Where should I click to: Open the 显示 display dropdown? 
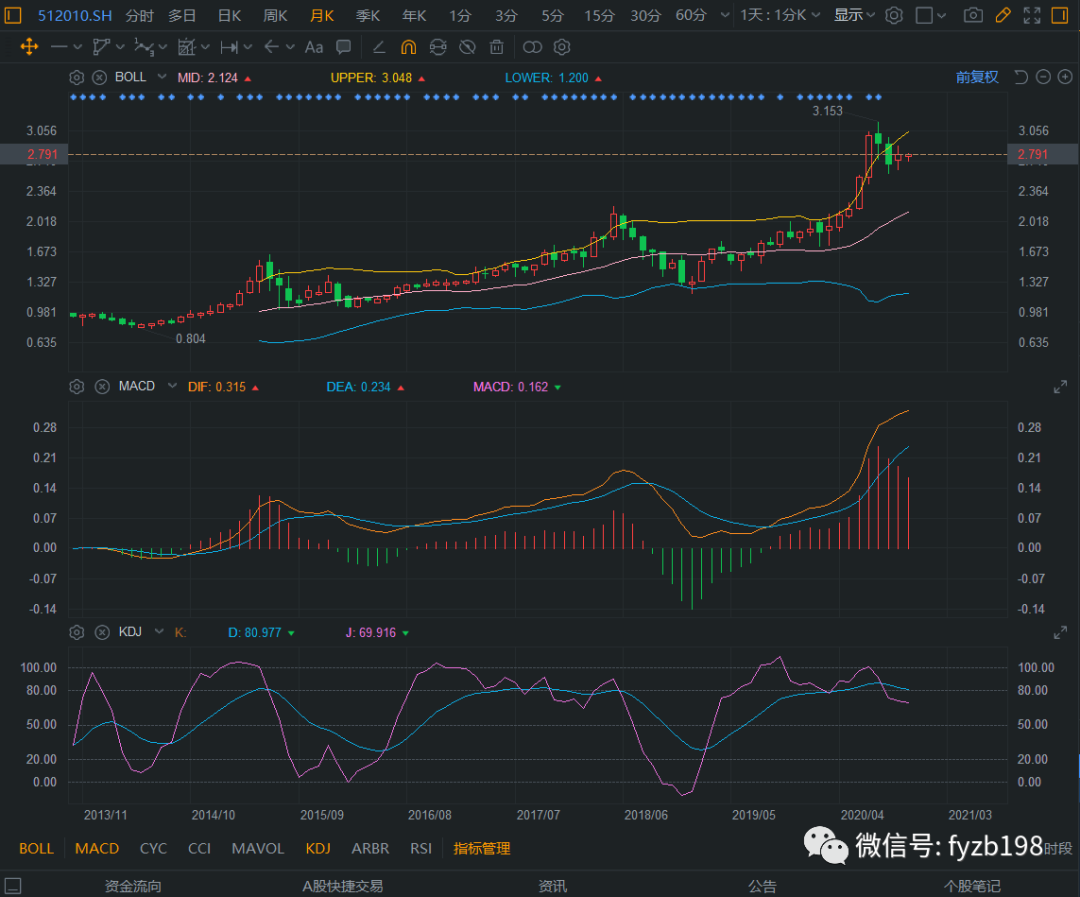(x=855, y=16)
